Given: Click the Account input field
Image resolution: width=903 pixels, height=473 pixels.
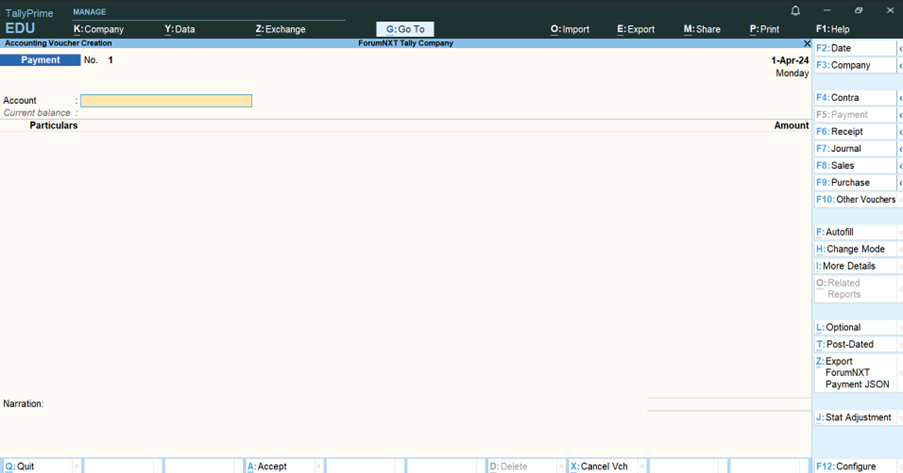Looking at the screenshot, I should (x=166, y=101).
